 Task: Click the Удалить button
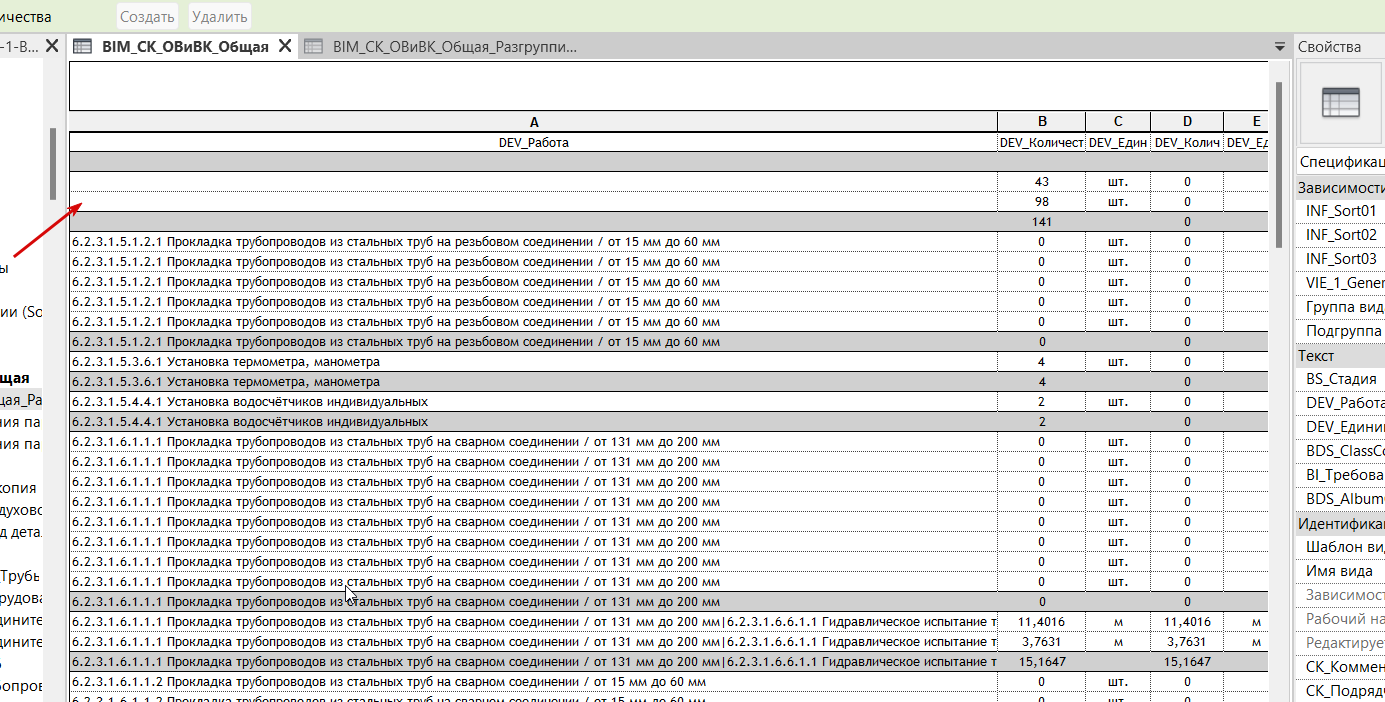219,17
